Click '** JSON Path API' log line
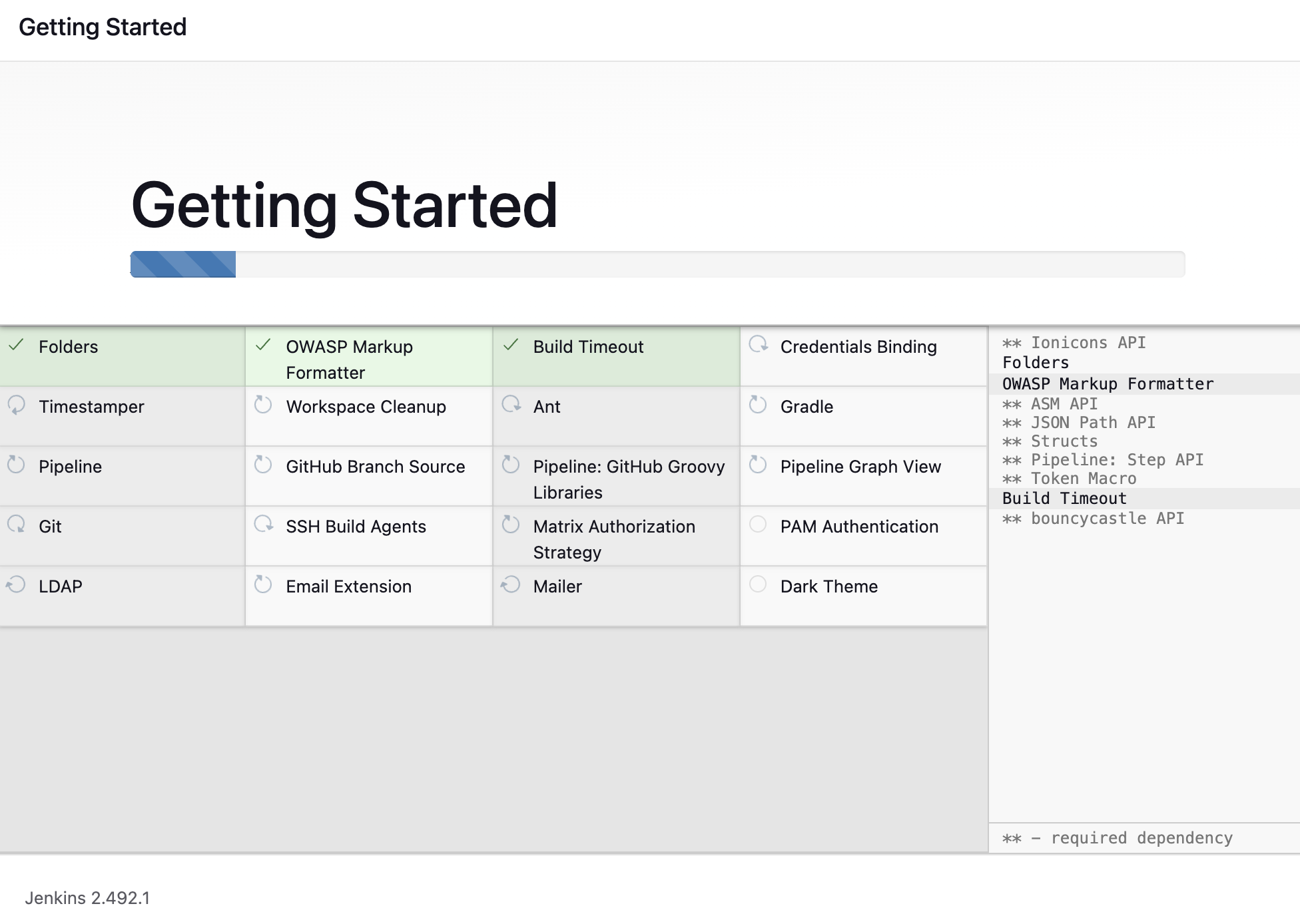This screenshot has width=1300, height=924. pyautogui.click(x=1078, y=423)
